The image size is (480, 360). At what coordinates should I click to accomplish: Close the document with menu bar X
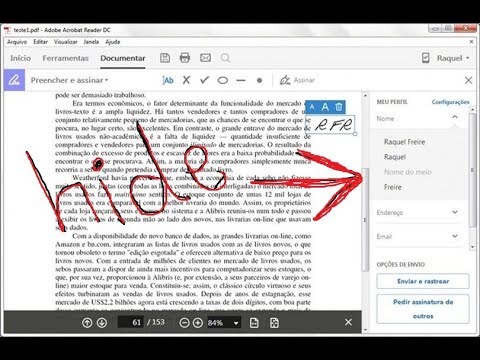[x=471, y=42]
